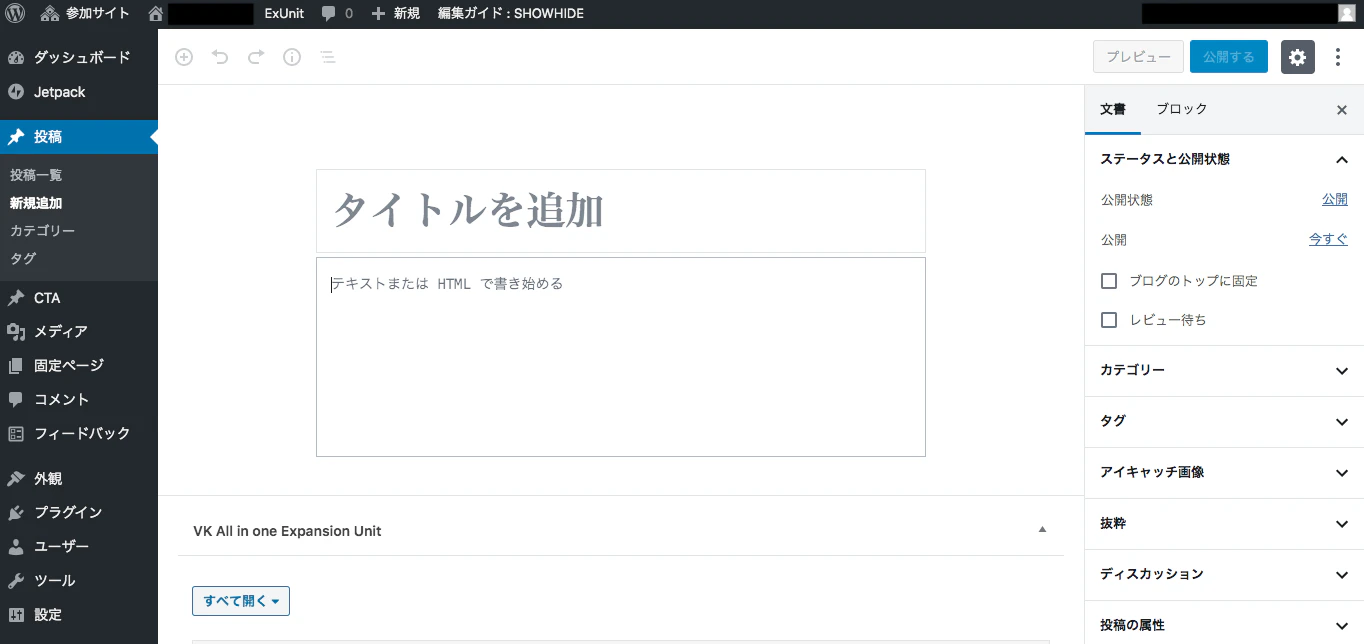Collapse VK All in one Expansion Unit metabox
Screen dimensions: 1364x644
pos(1042,530)
